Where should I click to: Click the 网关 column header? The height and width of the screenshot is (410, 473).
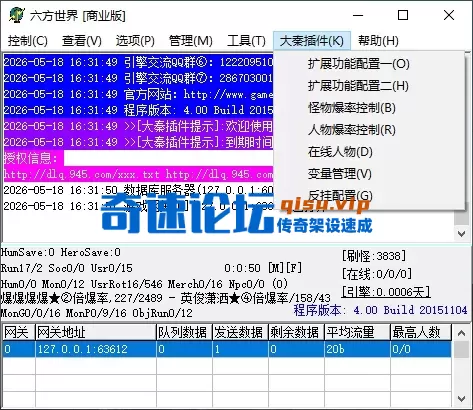pyautogui.click(x=18, y=332)
